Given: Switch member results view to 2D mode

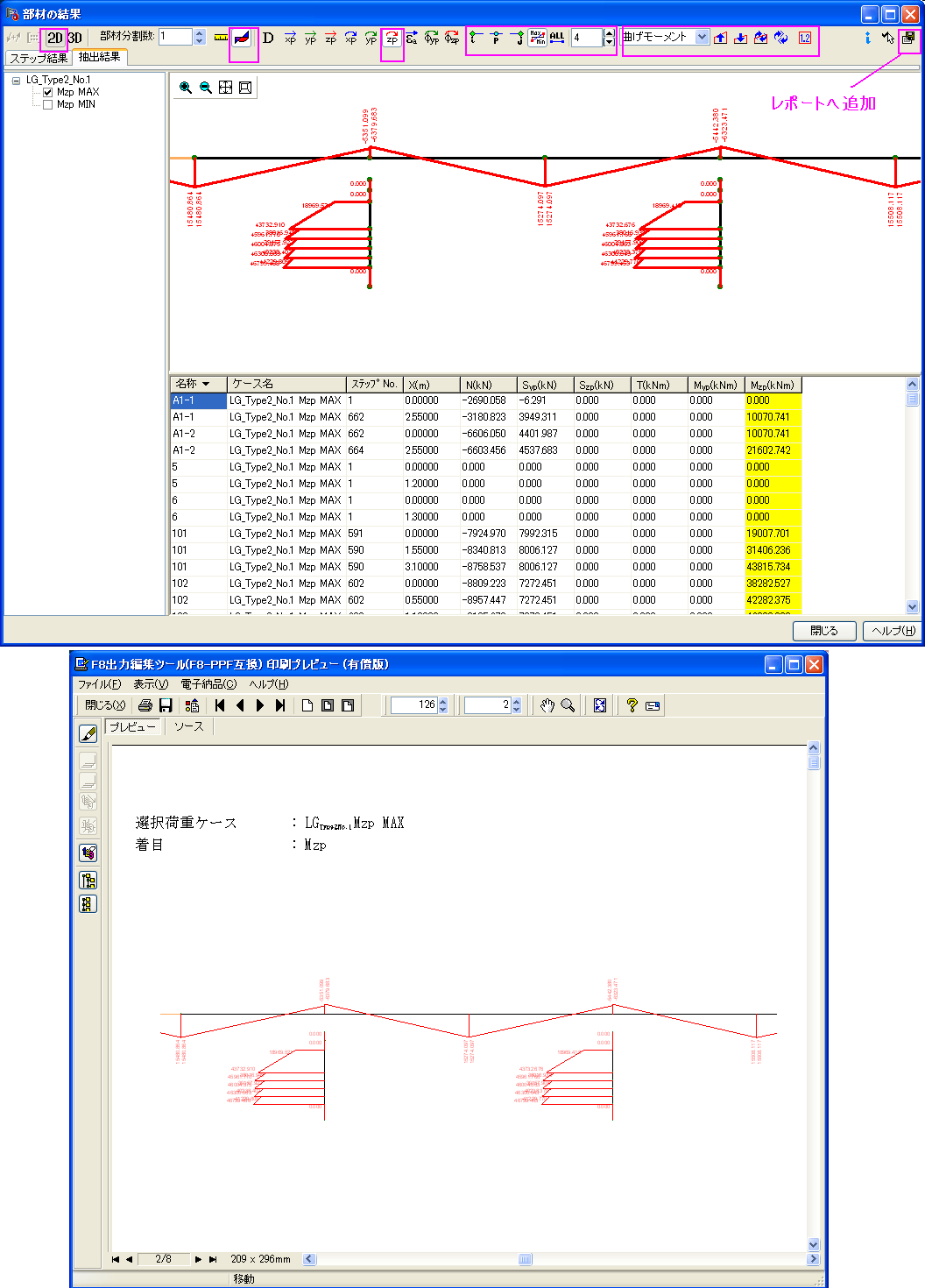Looking at the screenshot, I should tap(54, 38).
